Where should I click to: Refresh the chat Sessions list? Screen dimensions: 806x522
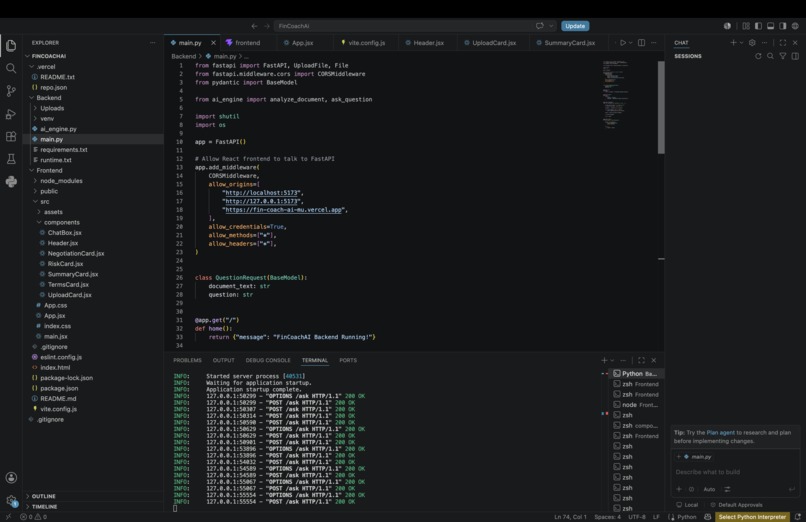click(x=758, y=56)
